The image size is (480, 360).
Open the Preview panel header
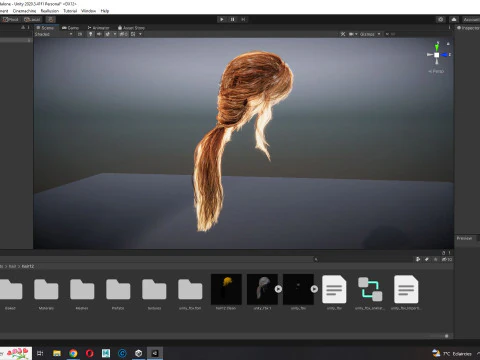[464, 238]
